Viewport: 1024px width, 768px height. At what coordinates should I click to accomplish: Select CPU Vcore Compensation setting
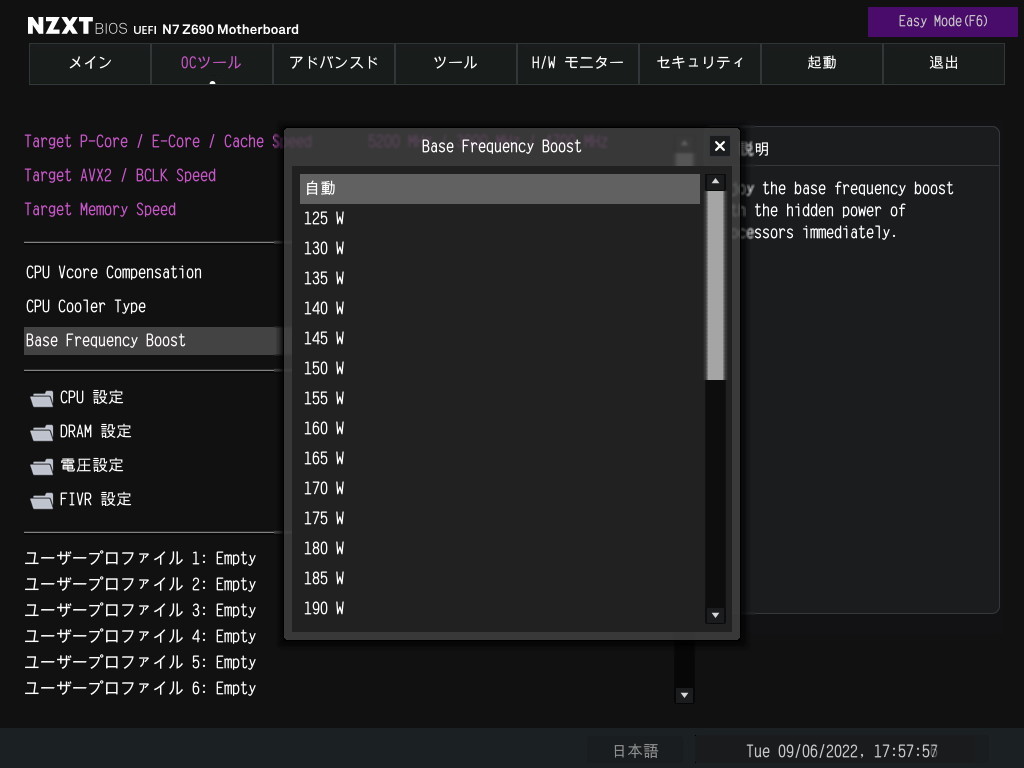tap(114, 273)
